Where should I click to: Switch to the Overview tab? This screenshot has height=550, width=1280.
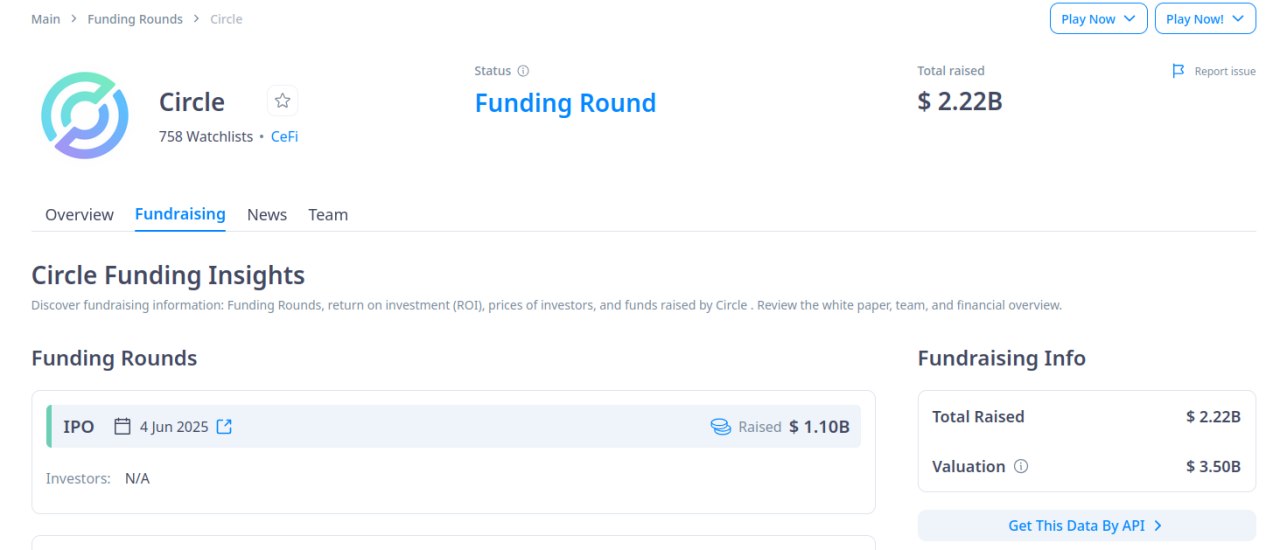pyautogui.click(x=79, y=215)
